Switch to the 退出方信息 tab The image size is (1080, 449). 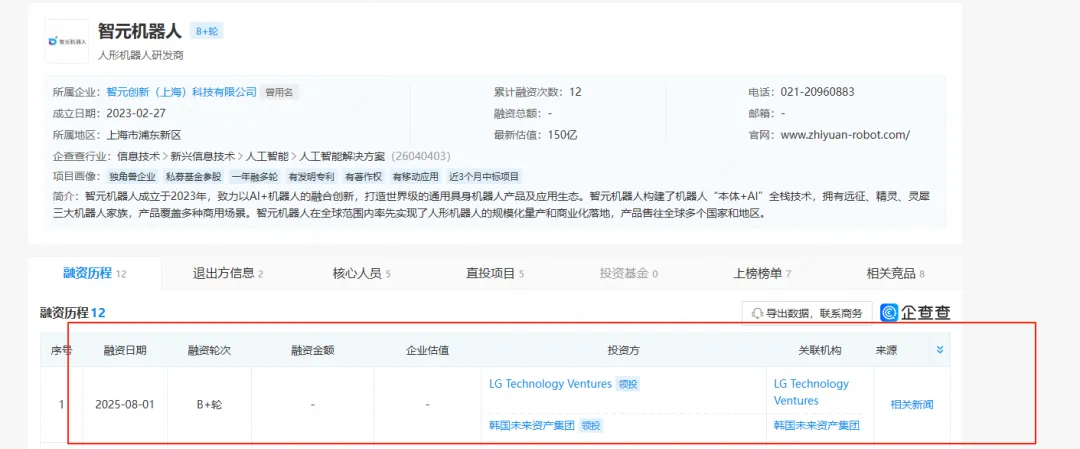pyautogui.click(x=228, y=274)
